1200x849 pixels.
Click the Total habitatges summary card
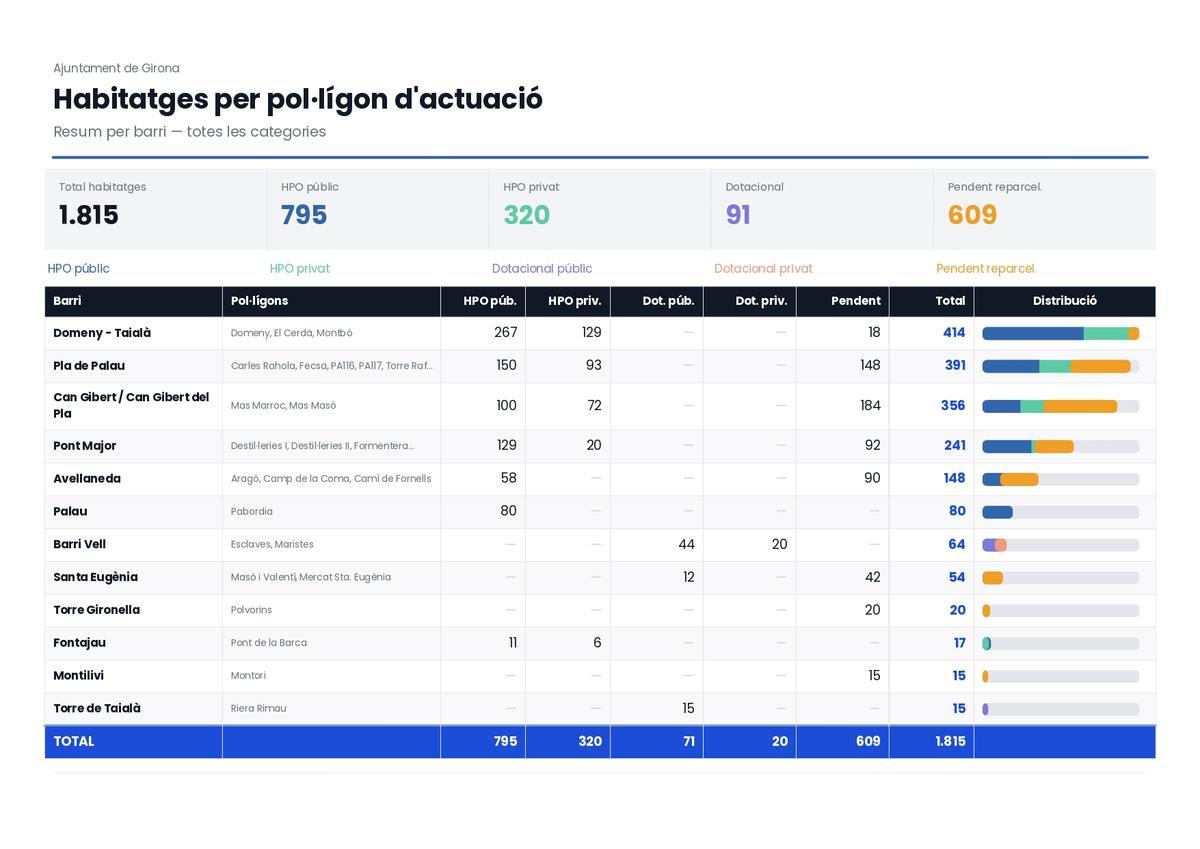tap(155, 209)
